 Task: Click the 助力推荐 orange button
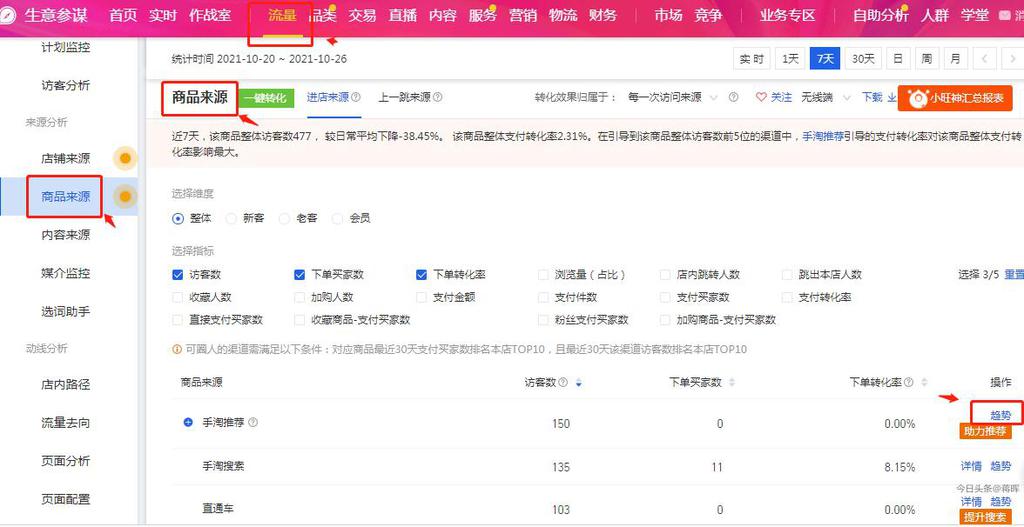[985, 431]
